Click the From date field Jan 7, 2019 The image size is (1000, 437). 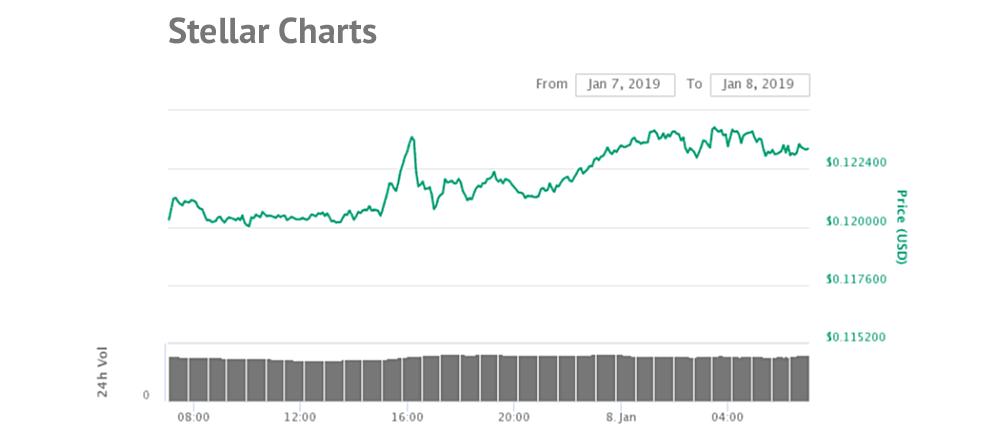pyautogui.click(x=625, y=84)
